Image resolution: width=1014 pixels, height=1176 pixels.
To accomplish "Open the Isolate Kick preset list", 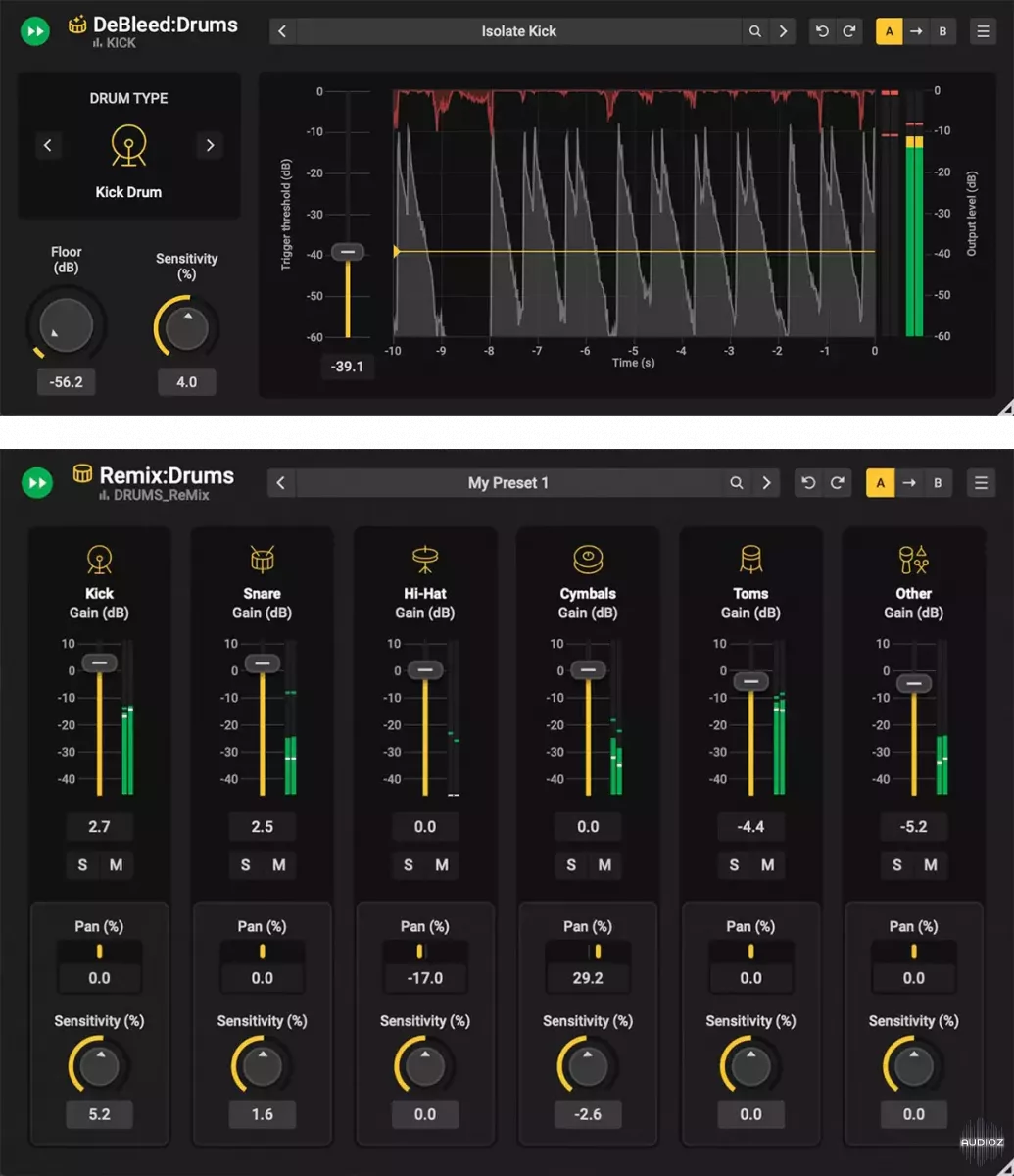I will coord(518,31).
